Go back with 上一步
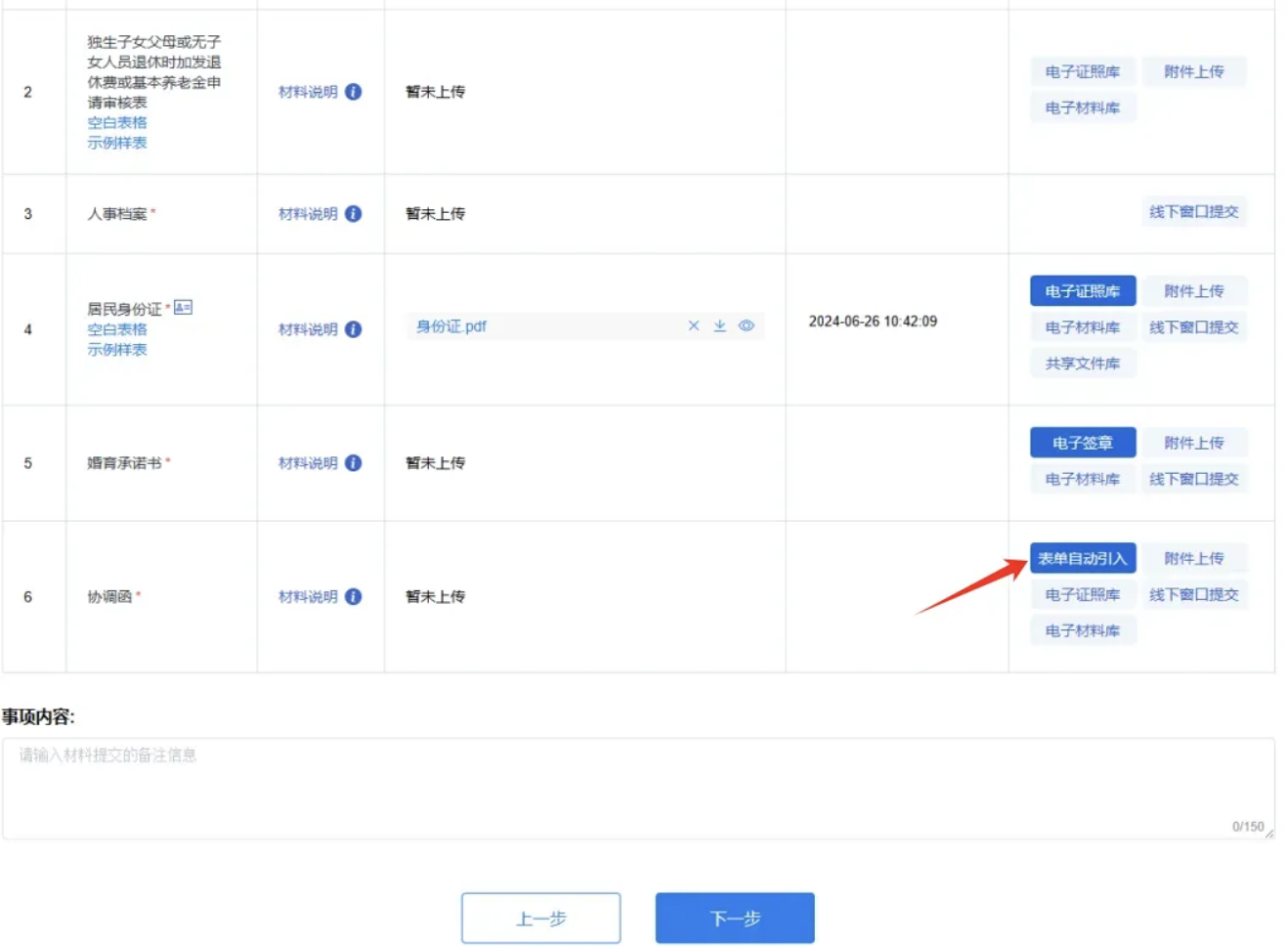Screen dimensions: 1288x946 541,918
